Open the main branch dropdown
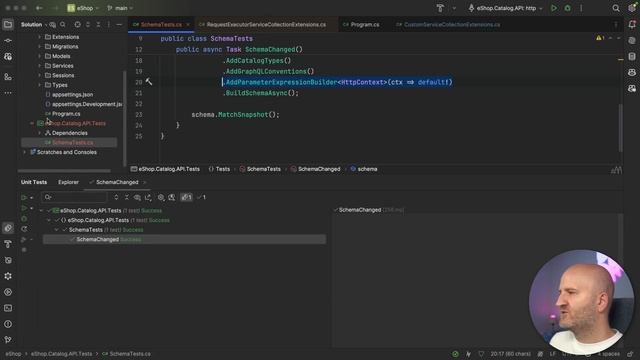 (120, 8)
